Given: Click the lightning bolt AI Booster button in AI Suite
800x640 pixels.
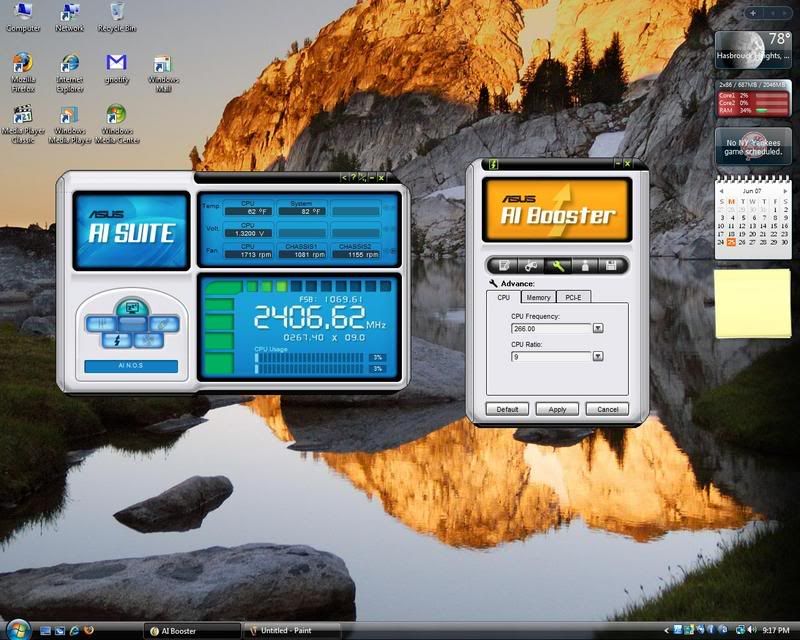Looking at the screenshot, I should tap(117, 340).
